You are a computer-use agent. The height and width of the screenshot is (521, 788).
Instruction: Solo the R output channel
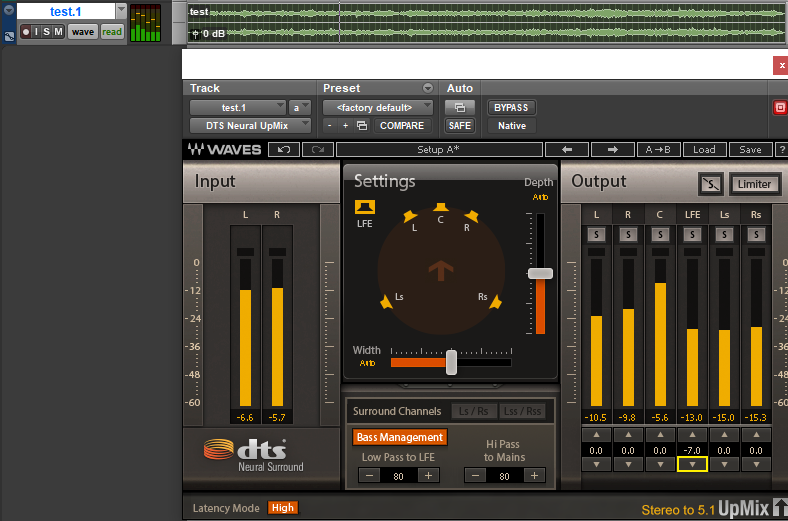tap(628, 234)
